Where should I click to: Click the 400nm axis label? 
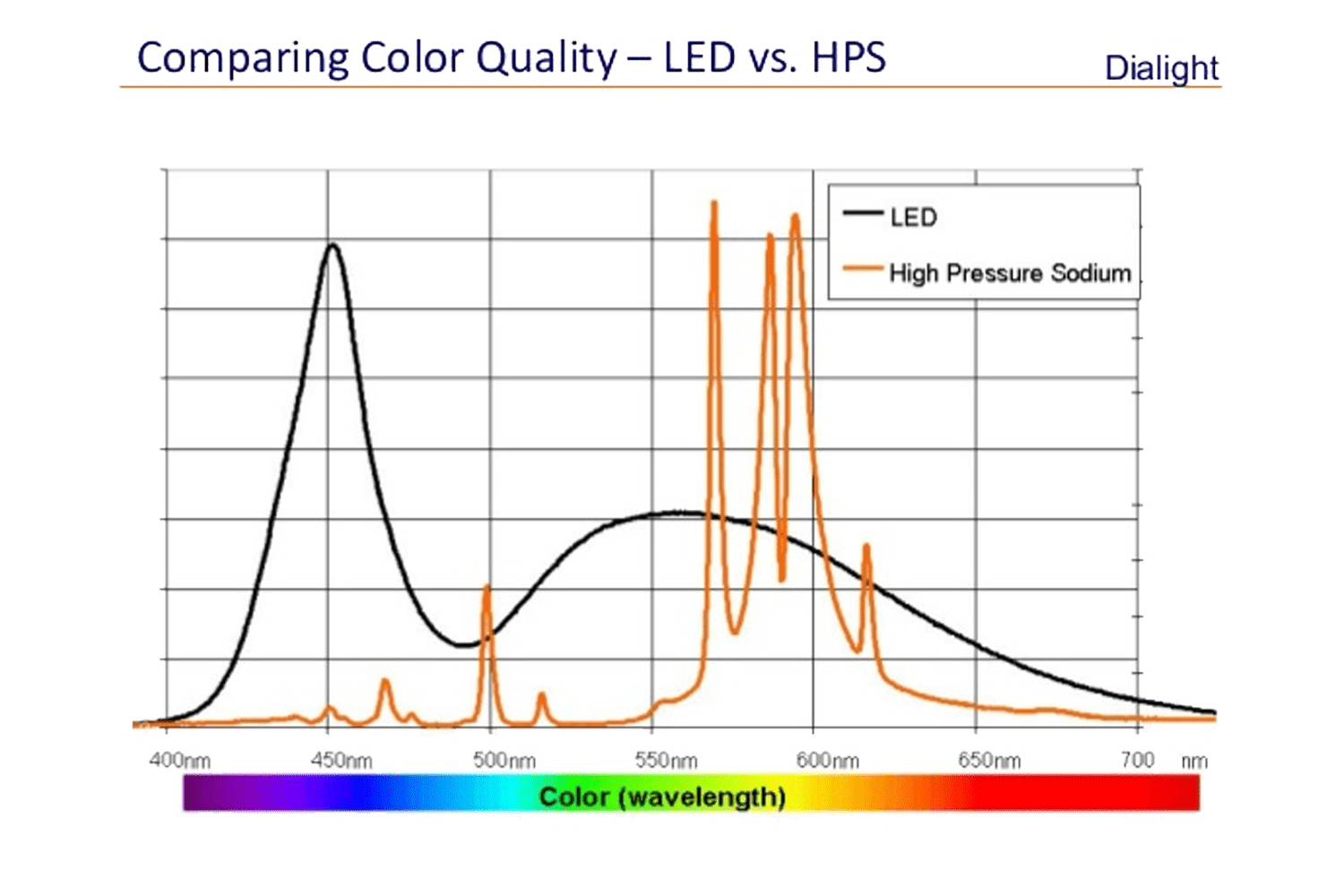(180, 761)
